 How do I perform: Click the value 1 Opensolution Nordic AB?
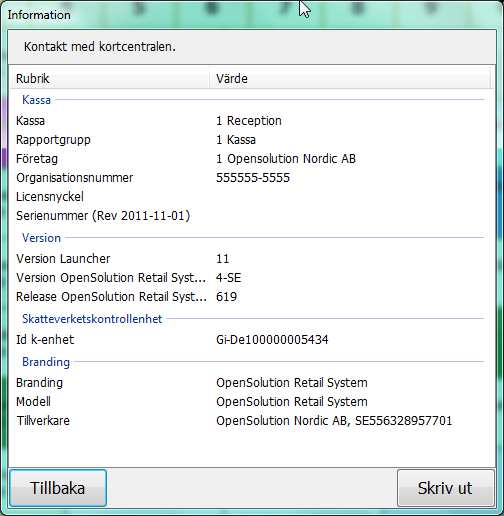[286, 159]
